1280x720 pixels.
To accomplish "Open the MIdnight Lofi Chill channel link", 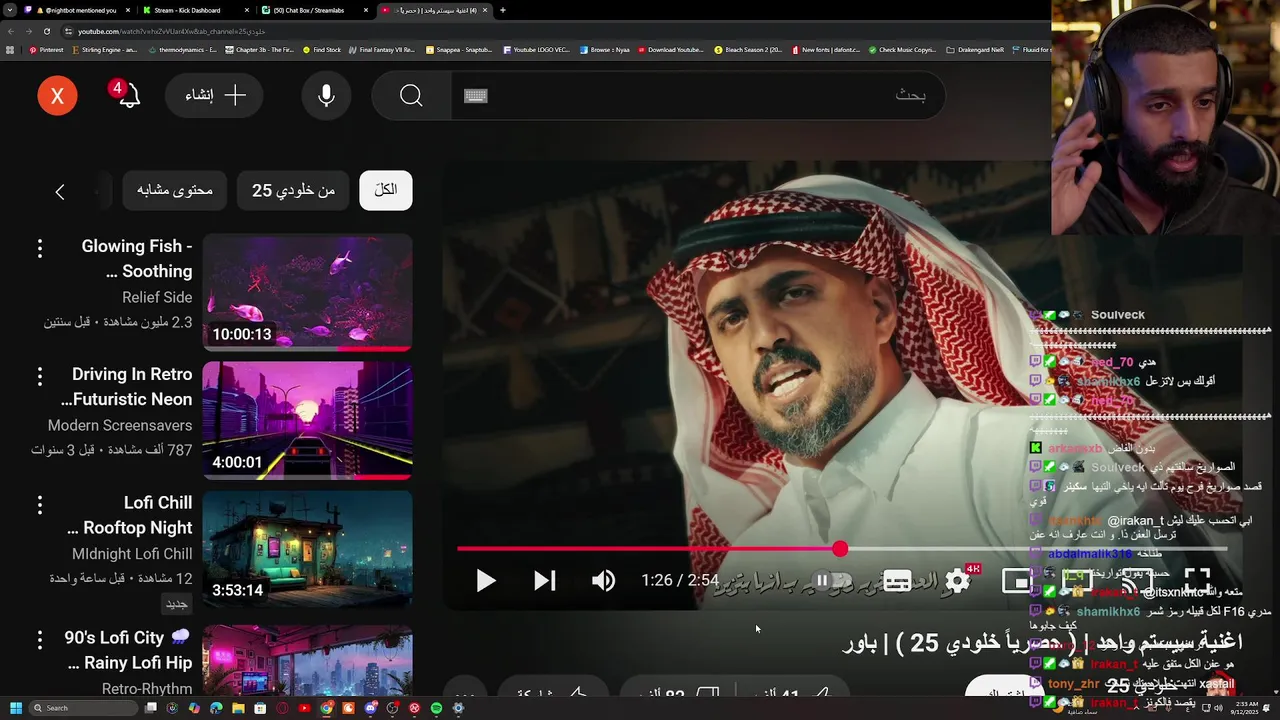I will click(132, 554).
